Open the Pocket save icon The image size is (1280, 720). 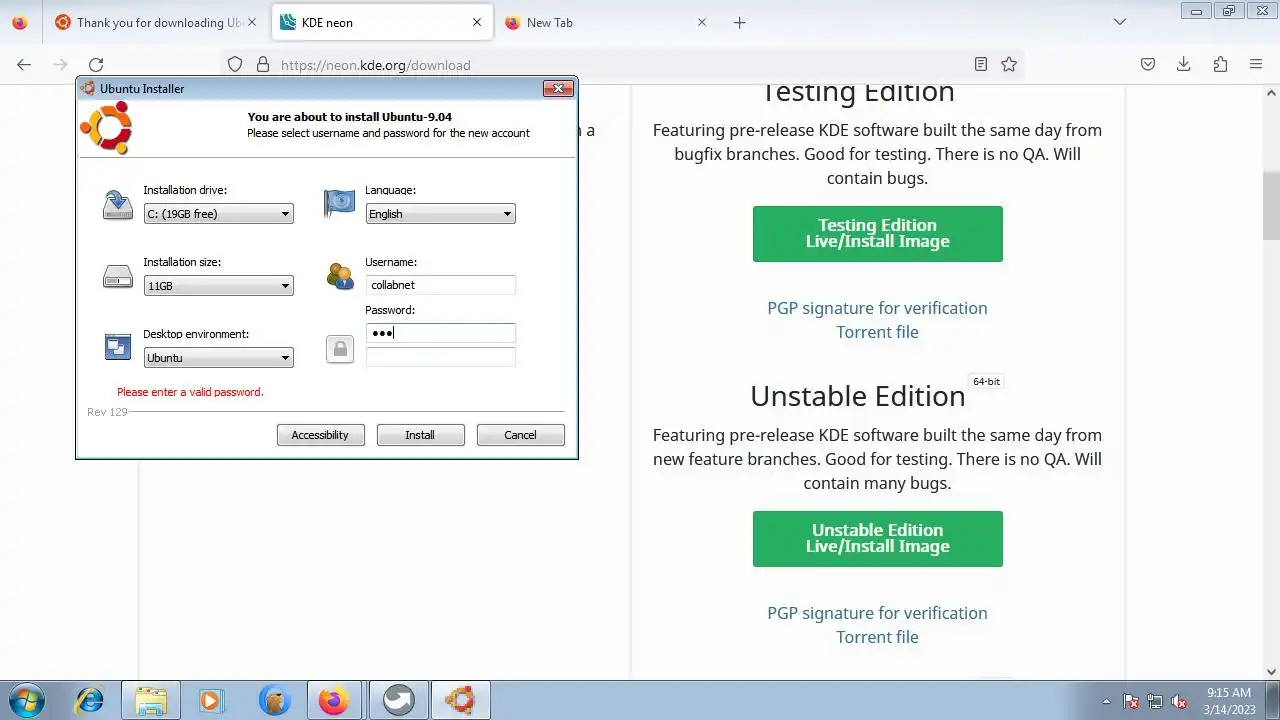[x=1148, y=64]
